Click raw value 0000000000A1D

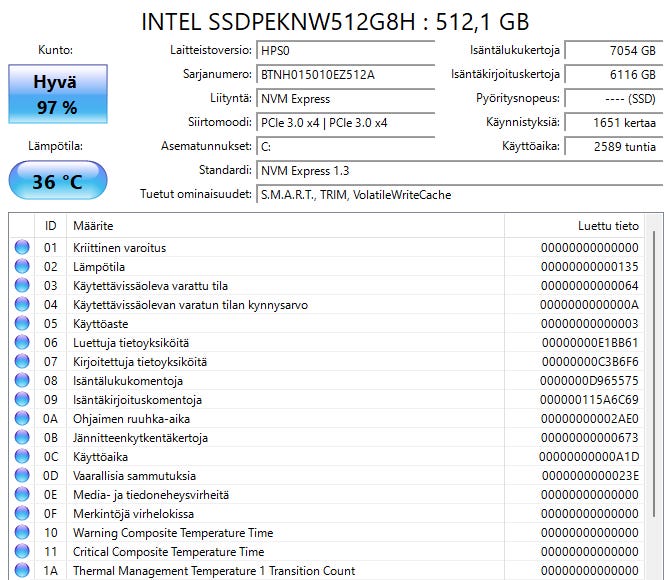click(589, 456)
